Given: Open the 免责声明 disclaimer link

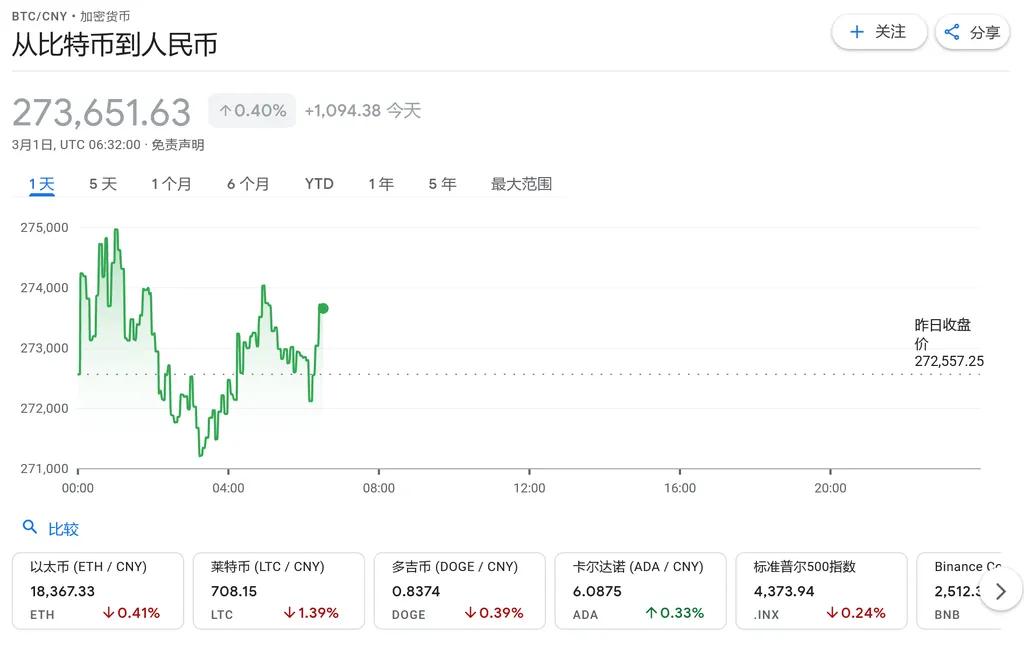Looking at the screenshot, I should 178,145.
